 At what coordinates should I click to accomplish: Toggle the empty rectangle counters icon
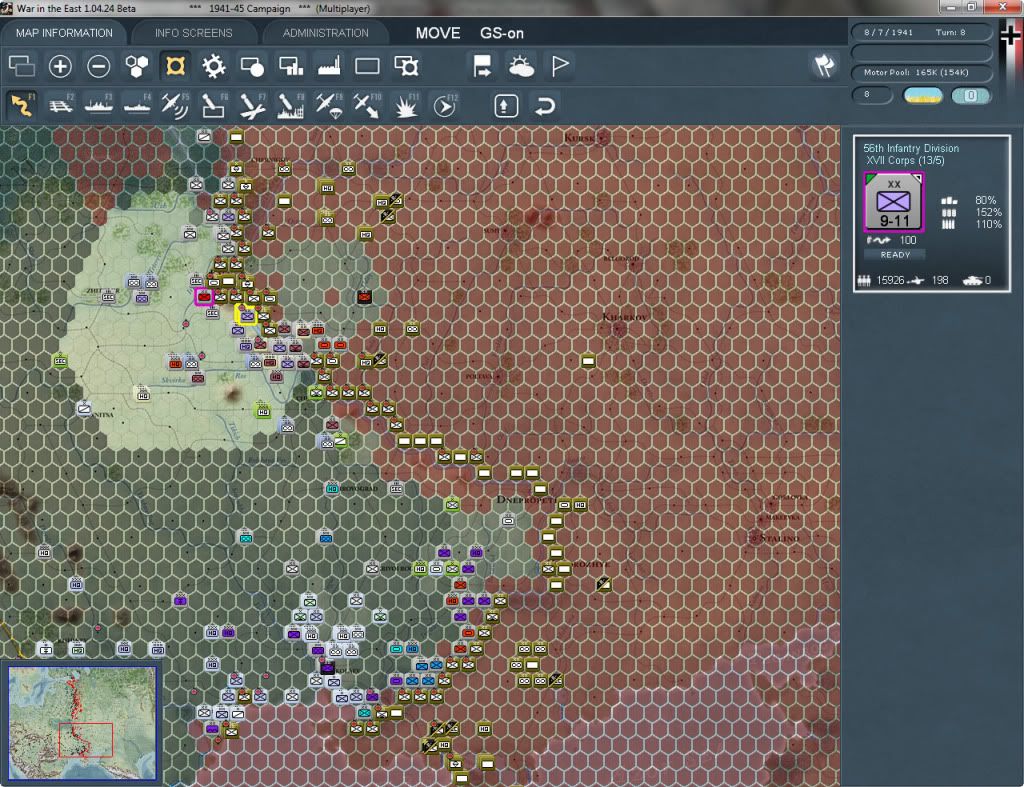[x=367, y=66]
